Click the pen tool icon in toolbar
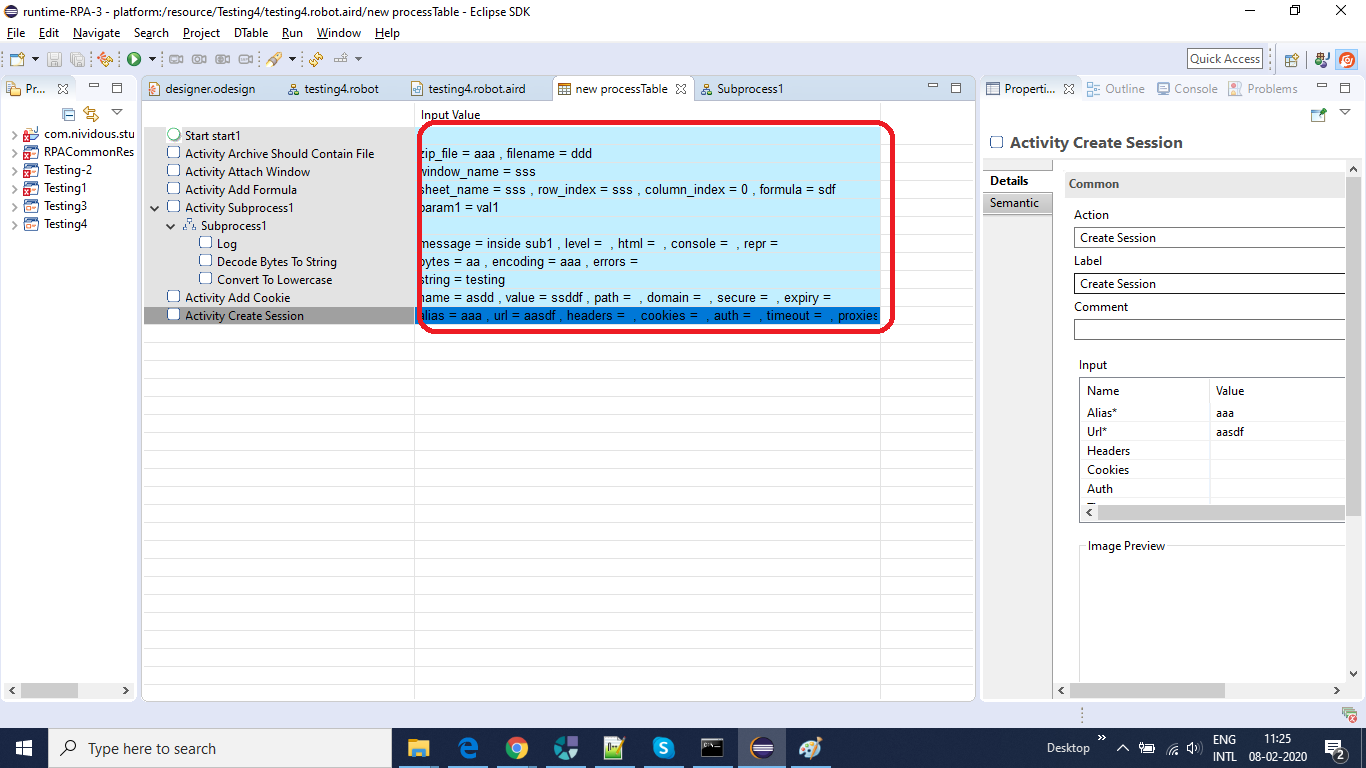This screenshot has height=768, width=1366. tap(273, 60)
